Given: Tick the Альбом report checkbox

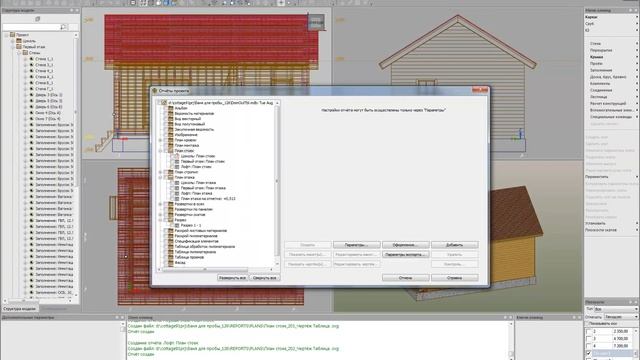Looking at the screenshot, I should [x=165, y=108].
